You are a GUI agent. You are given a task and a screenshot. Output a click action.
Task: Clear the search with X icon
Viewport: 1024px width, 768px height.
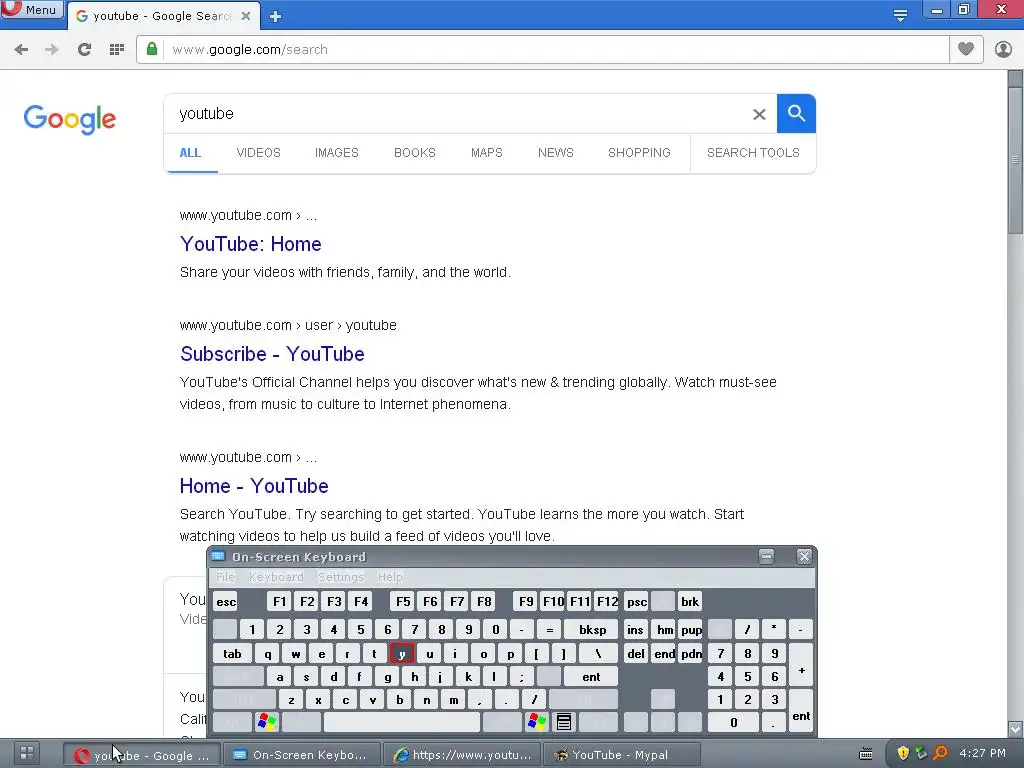(759, 114)
